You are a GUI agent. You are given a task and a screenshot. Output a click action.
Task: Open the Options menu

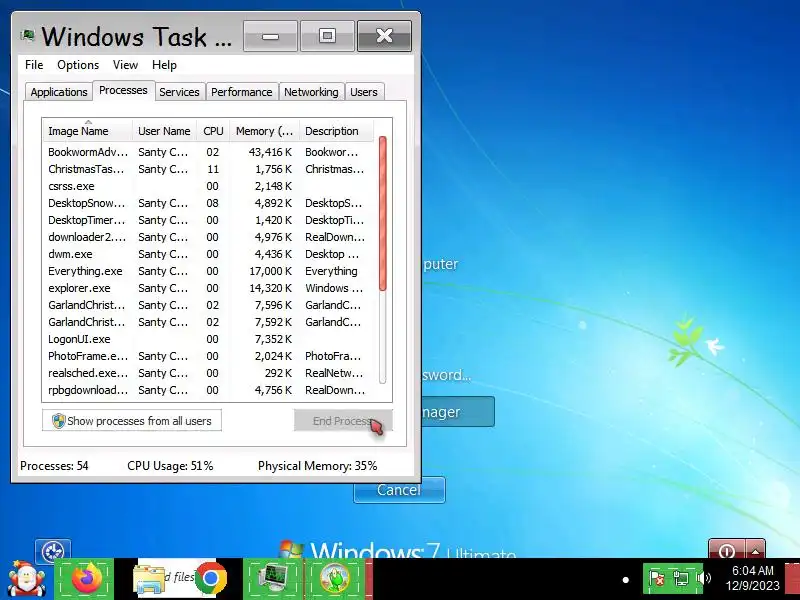click(78, 65)
